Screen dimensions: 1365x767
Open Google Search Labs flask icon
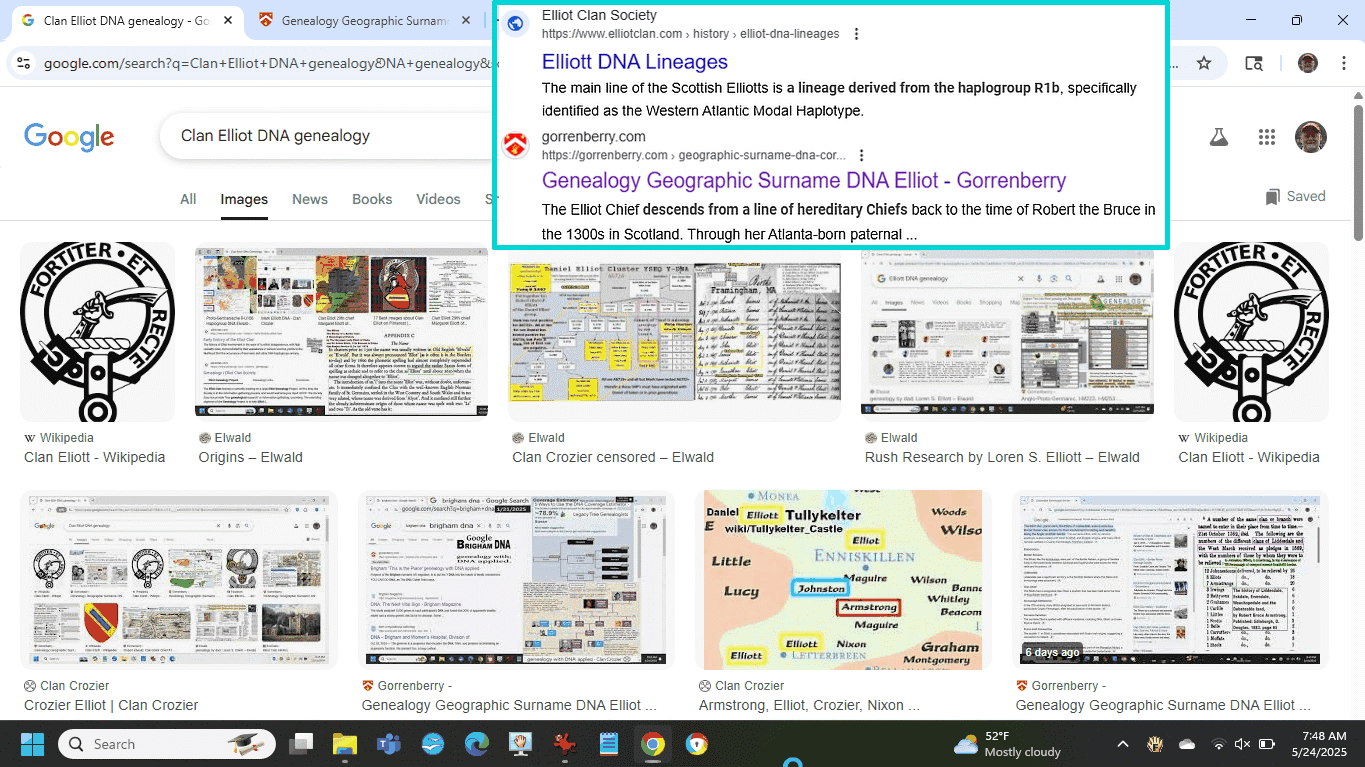pos(1218,137)
